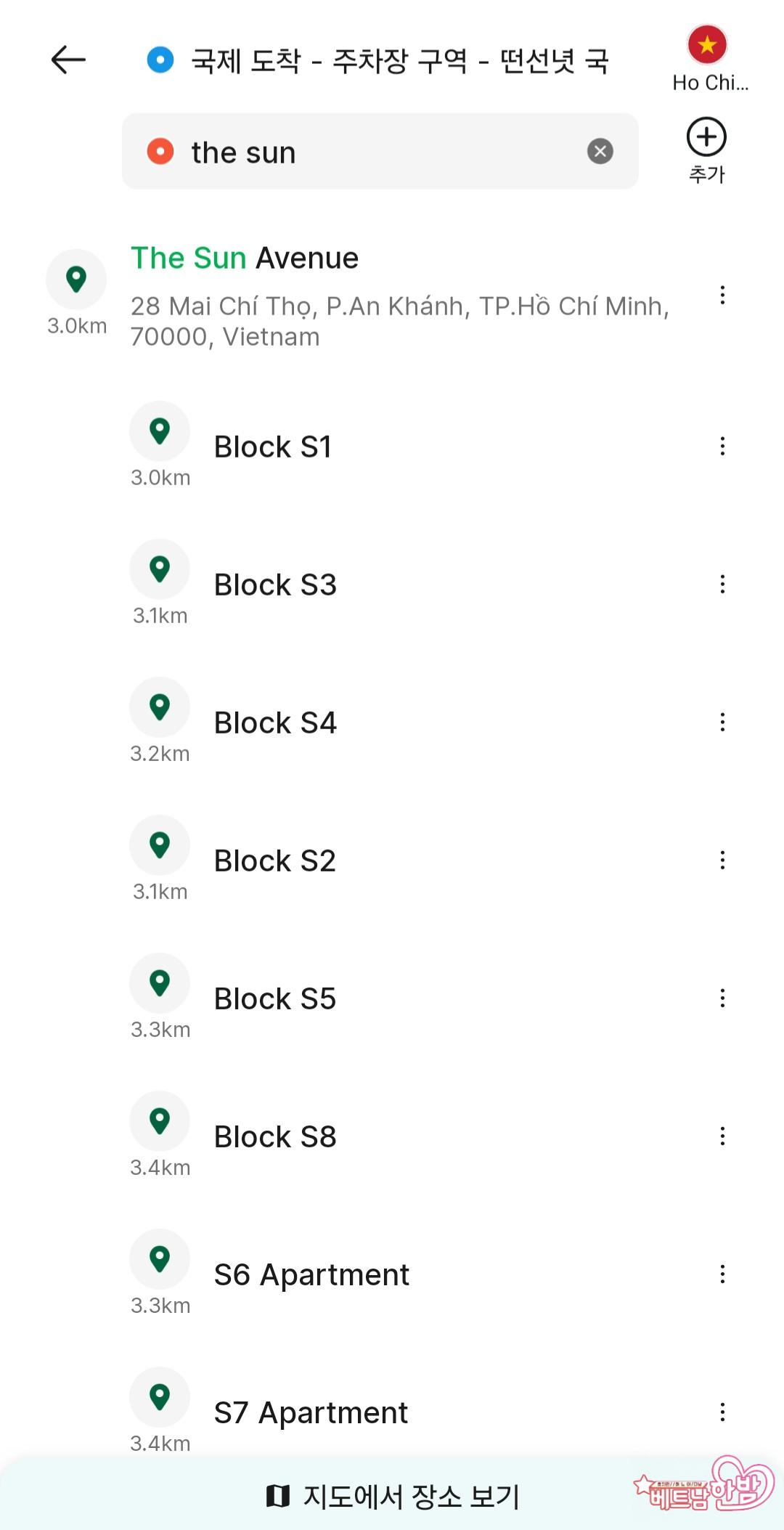Tap the add stop plus icon
784x1530 pixels.
click(x=706, y=137)
